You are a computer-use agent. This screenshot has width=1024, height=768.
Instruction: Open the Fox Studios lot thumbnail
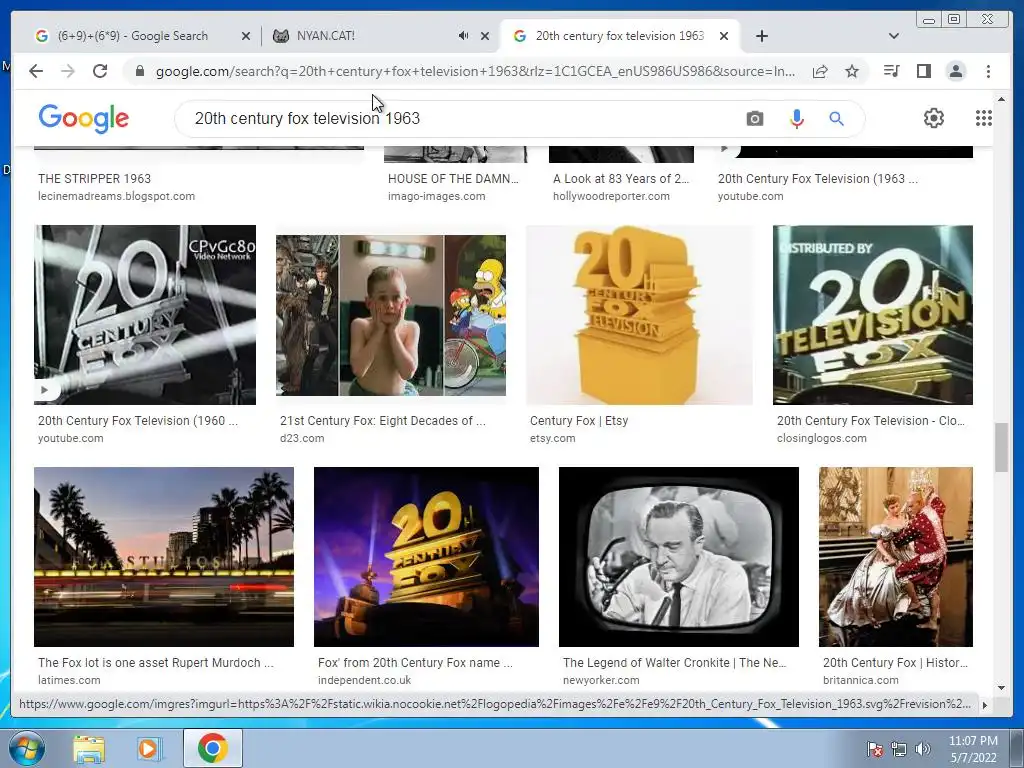tap(164, 556)
